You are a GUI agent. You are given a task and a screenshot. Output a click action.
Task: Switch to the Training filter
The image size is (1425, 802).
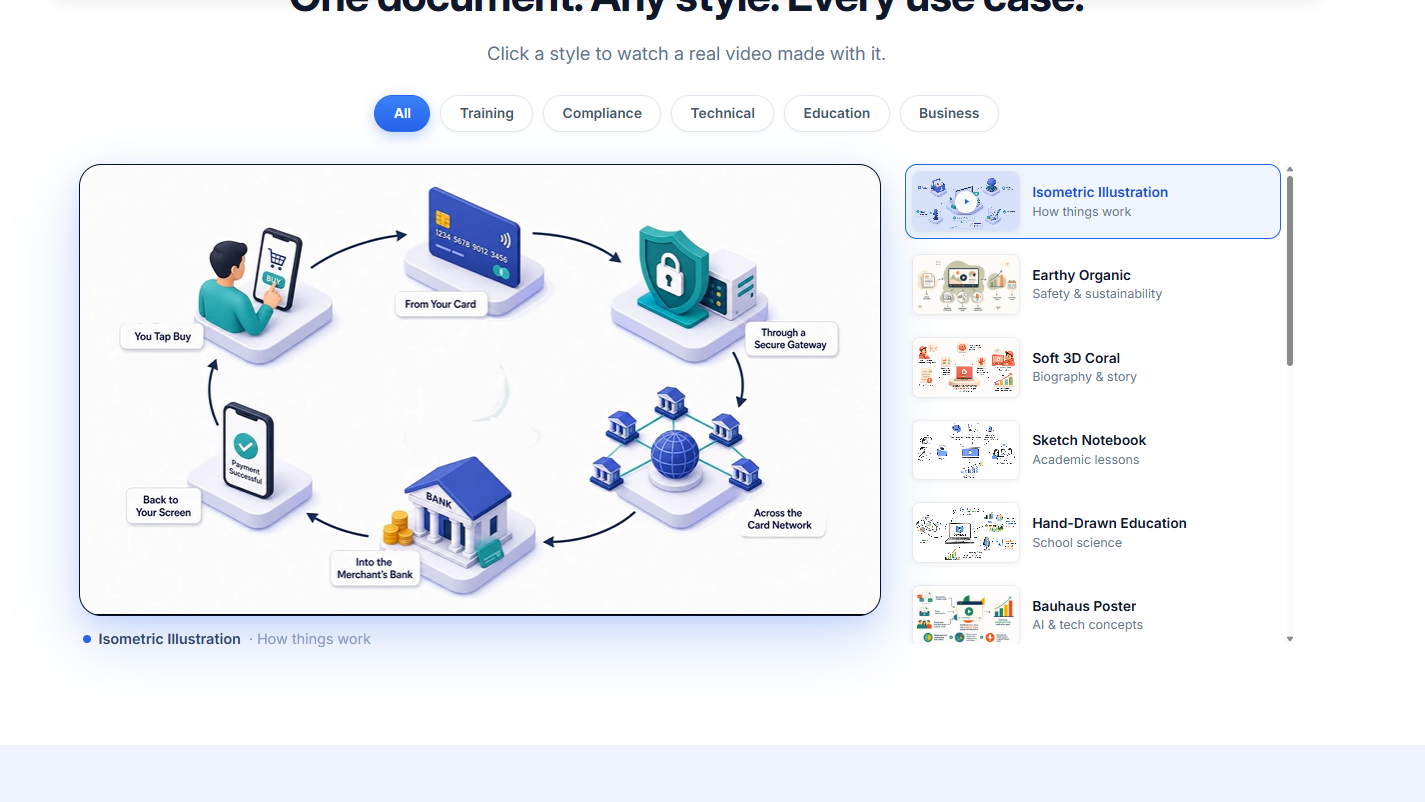coord(487,114)
